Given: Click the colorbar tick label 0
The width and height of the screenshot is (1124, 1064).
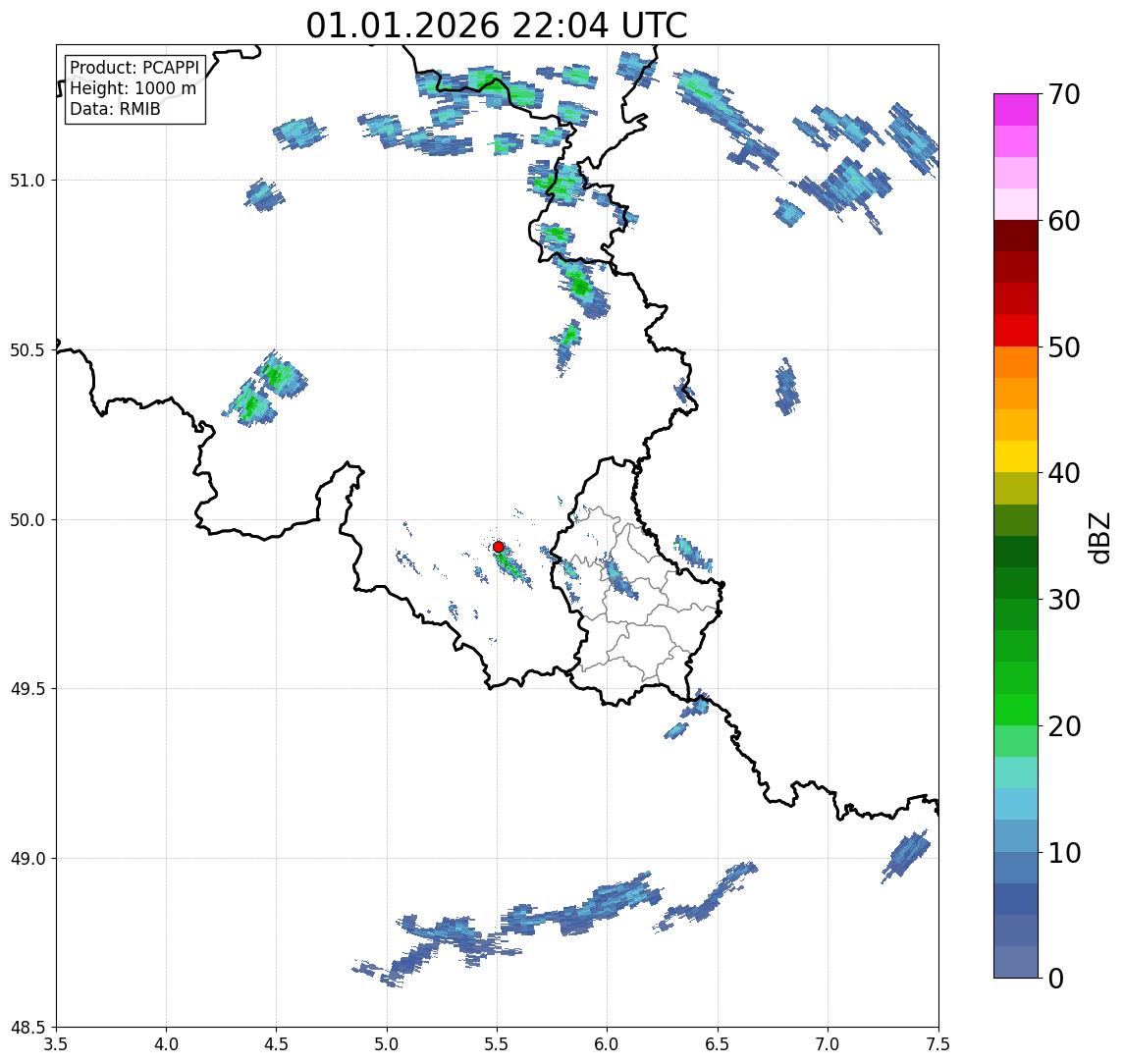Looking at the screenshot, I should (1056, 978).
